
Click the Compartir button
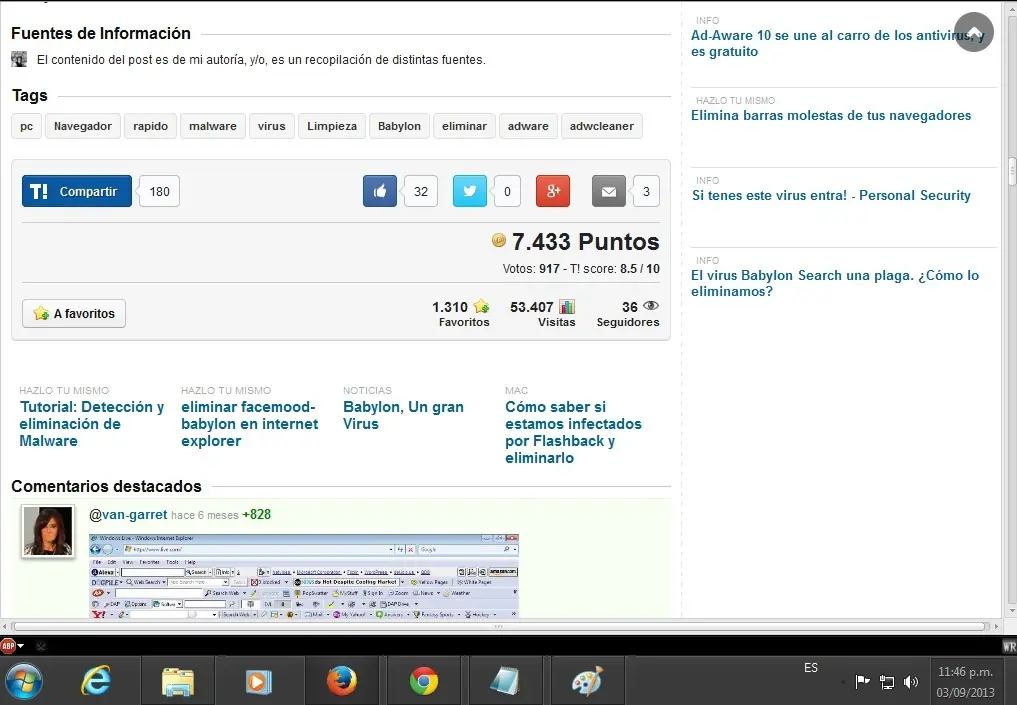77,191
